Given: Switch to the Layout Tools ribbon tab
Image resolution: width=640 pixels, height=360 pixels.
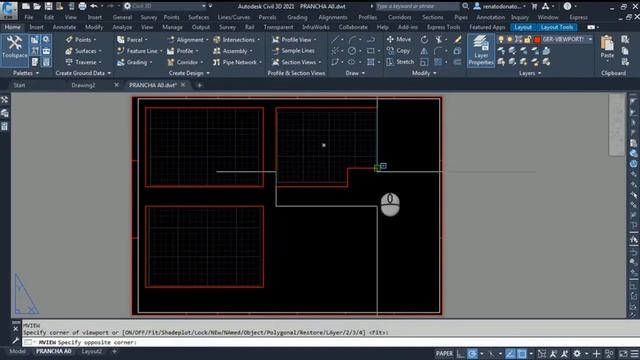Looking at the screenshot, I should [x=557, y=27].
